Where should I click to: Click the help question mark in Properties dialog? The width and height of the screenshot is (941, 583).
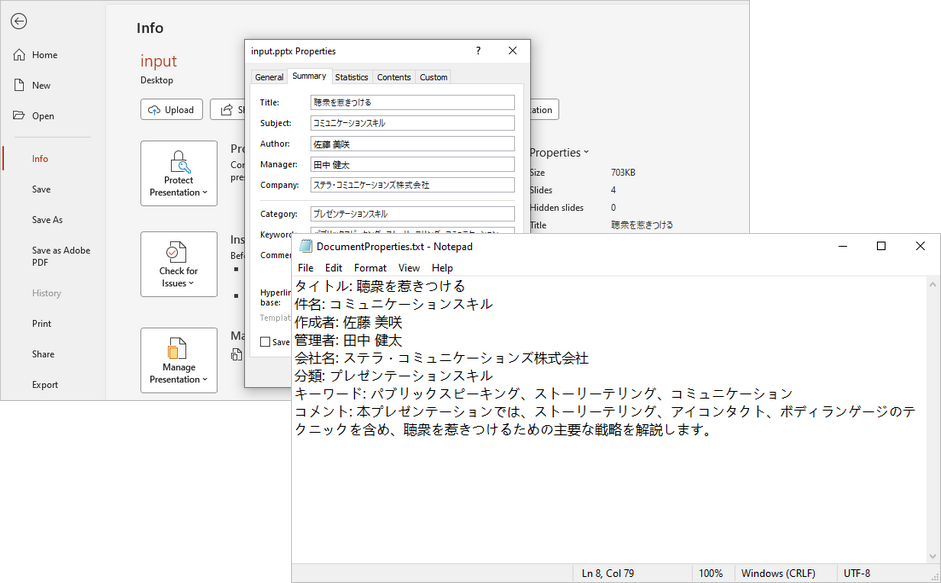pos(478,51)
